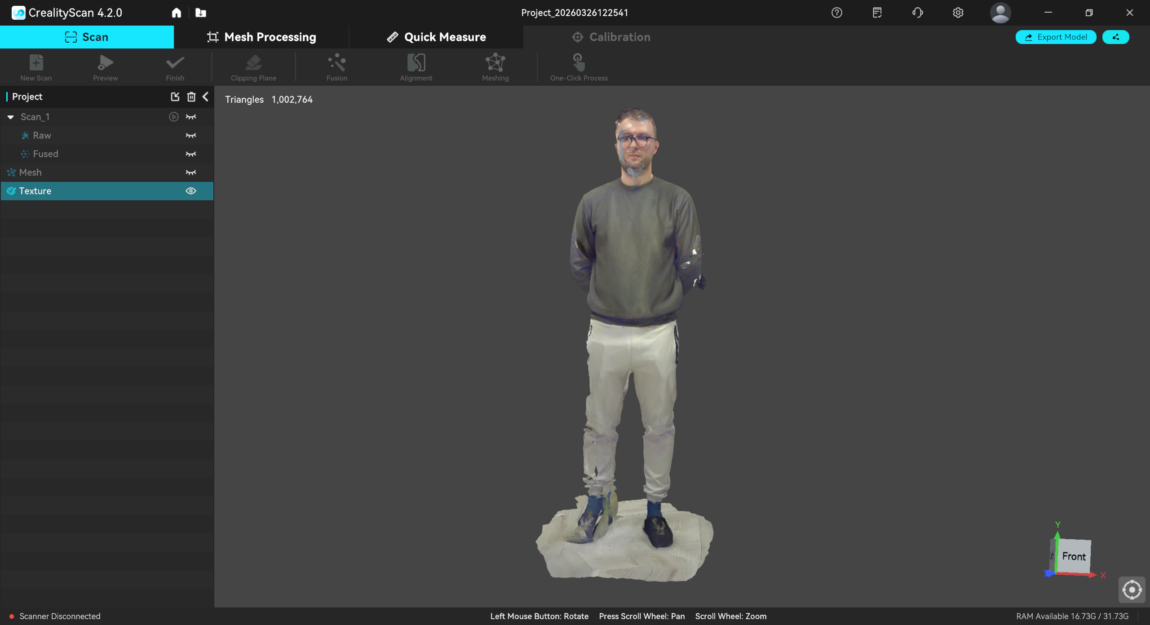This screenshot has height=625, width=1150.
Task: Reset view using the target icon
Action: [x=1131, y=590]
